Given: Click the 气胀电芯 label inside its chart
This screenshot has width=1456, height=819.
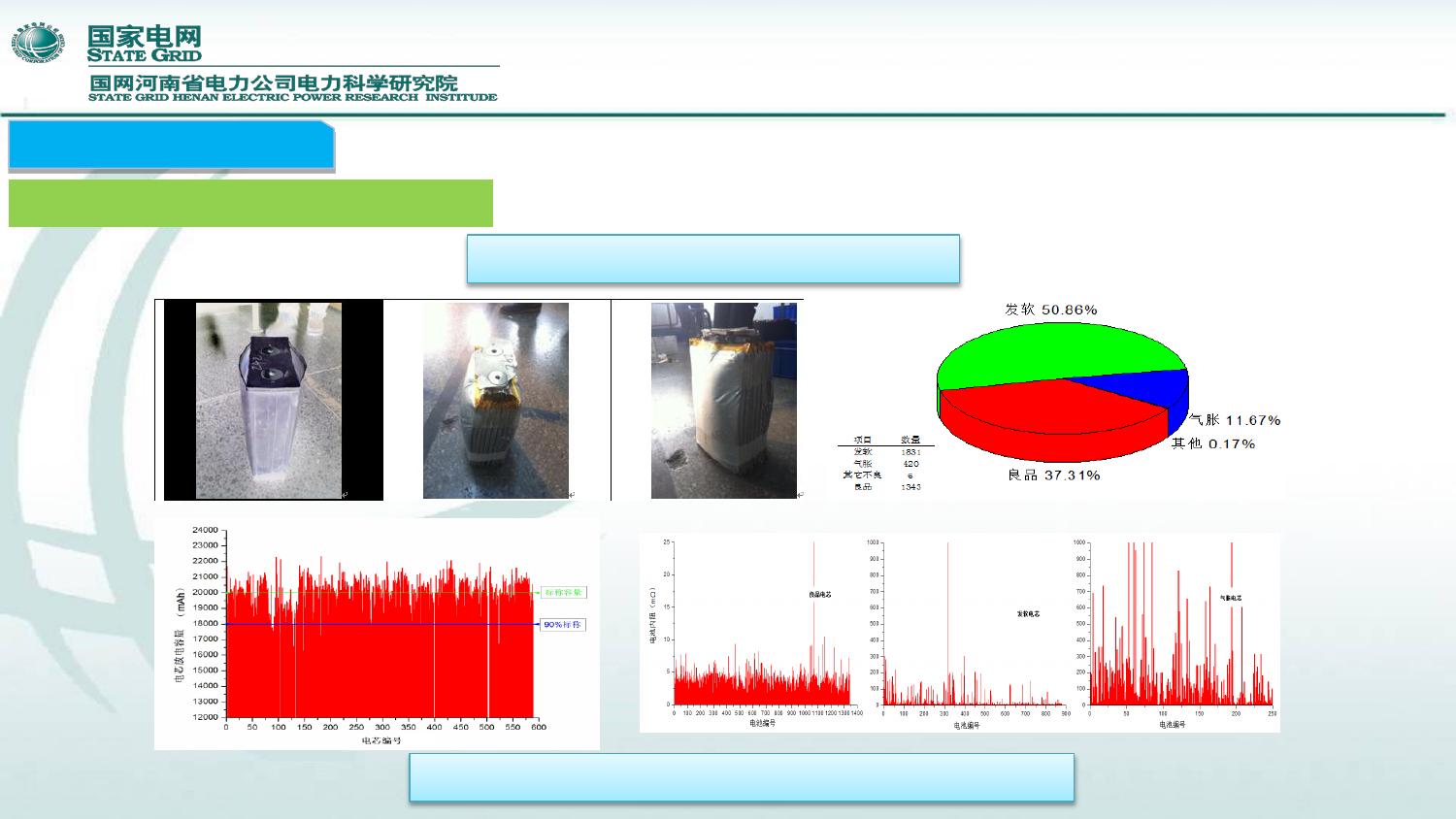Looking at the screenshot, I should click(1231, 598).
